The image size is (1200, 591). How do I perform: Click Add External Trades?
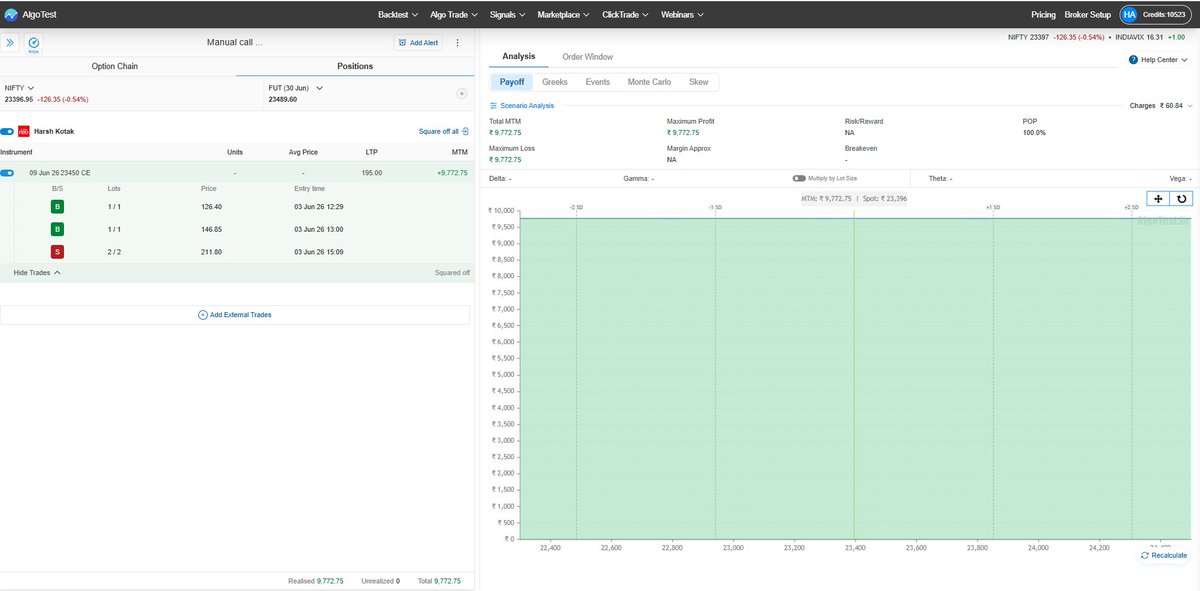point(235,314)
